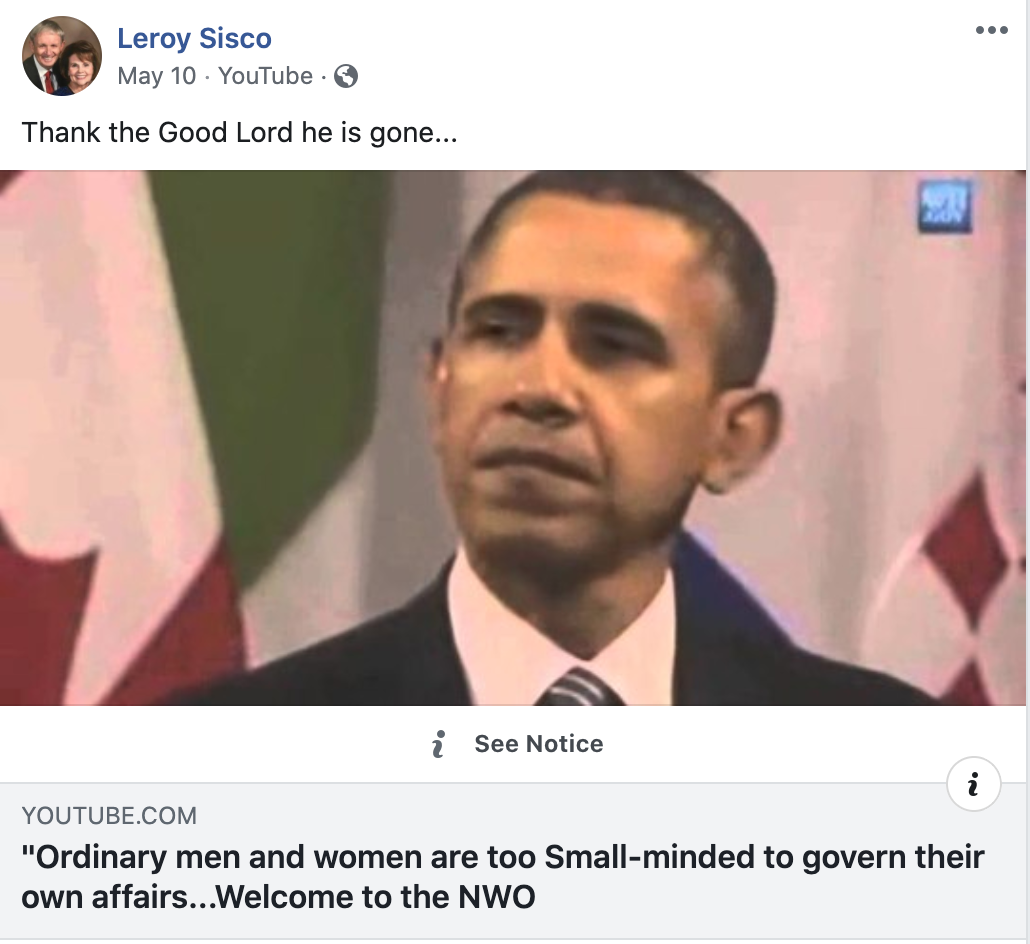This screenshot has height=944, width=1030.
Task: Open the May 10 timestamp link
Action: point(156,76)
